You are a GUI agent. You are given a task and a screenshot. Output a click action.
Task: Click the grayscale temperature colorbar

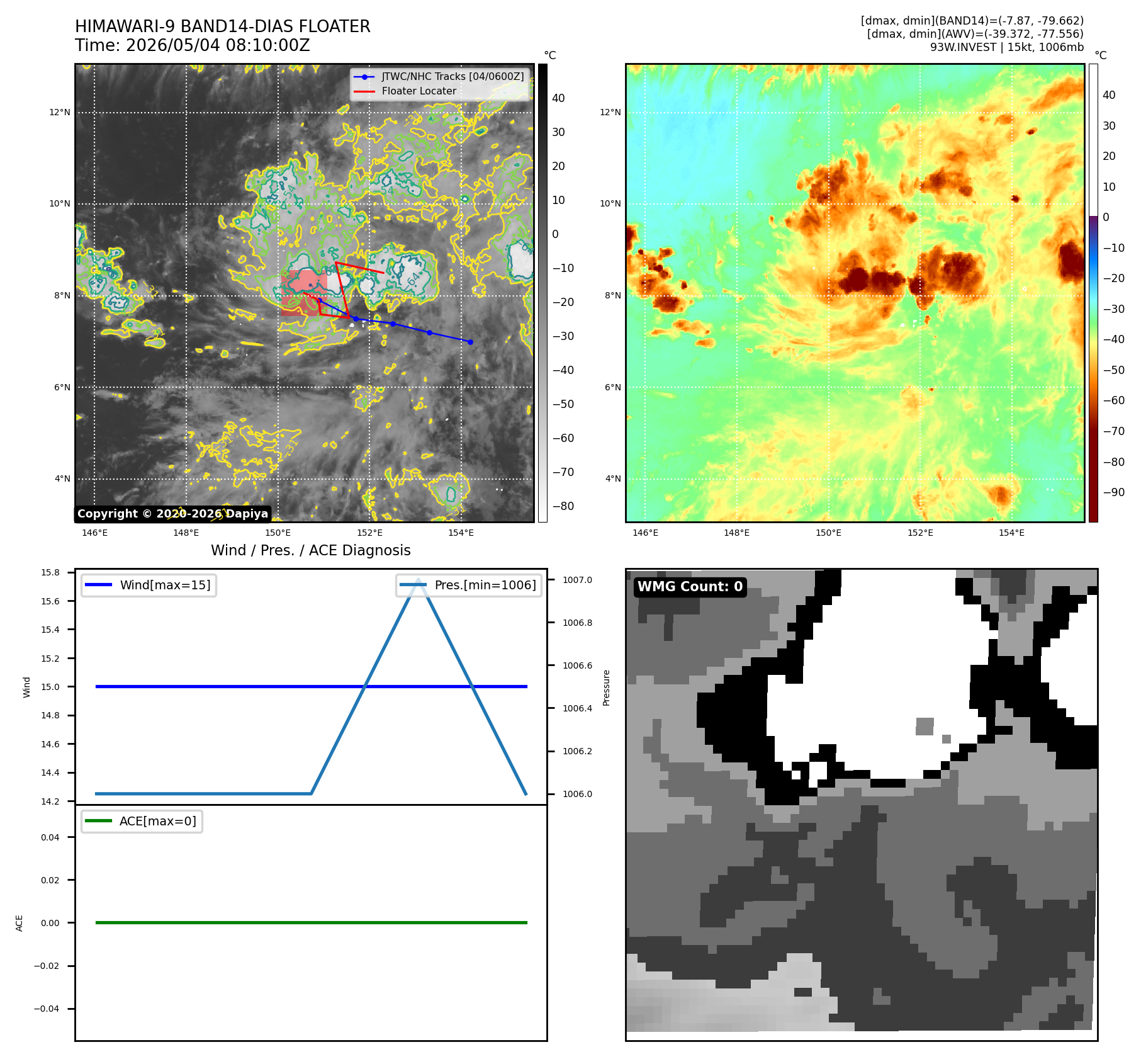(542, 293)
